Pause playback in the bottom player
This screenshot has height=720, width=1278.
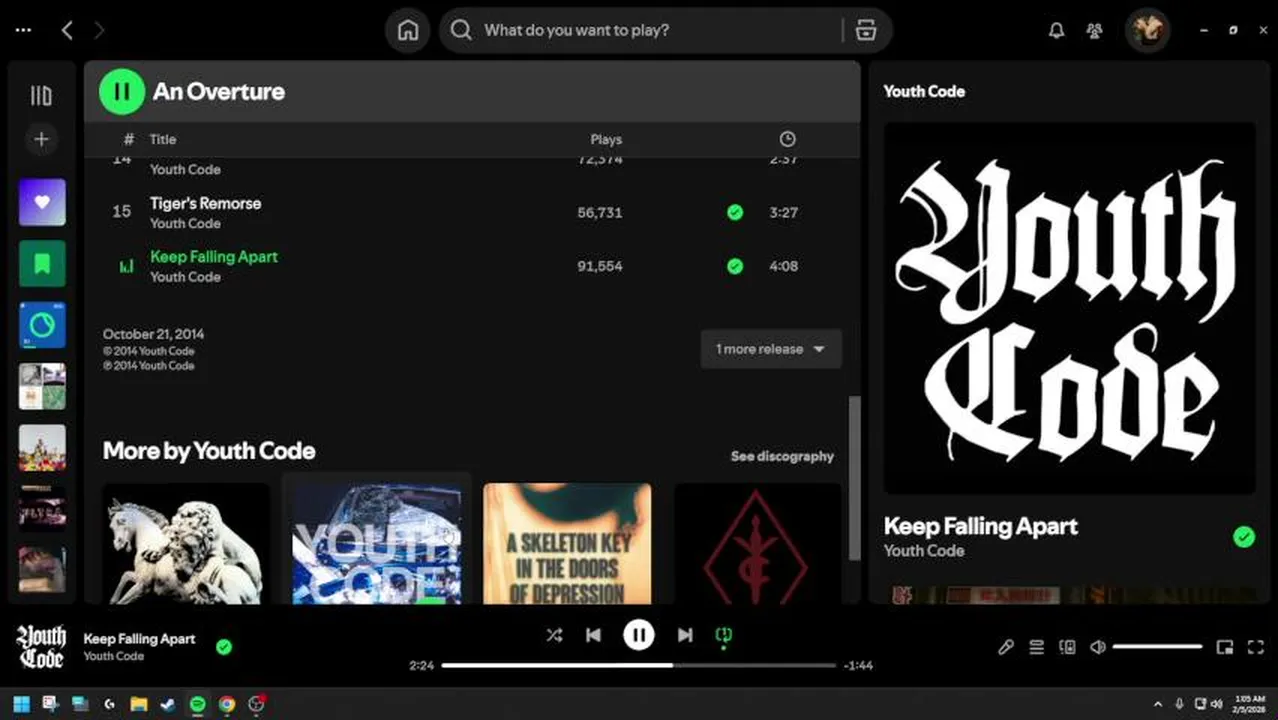coord(639,635)
